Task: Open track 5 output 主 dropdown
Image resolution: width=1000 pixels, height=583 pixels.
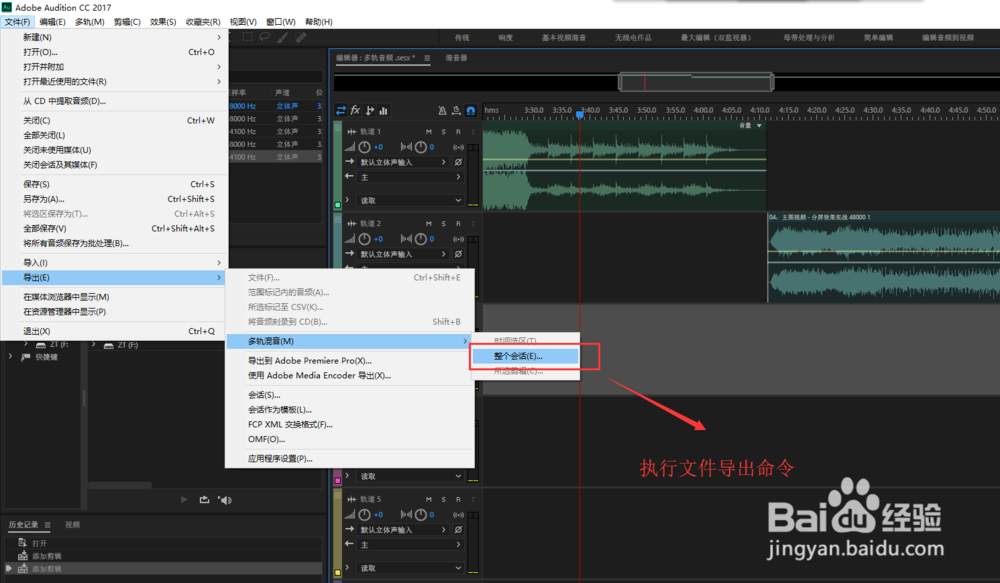Action: point(410,545)
